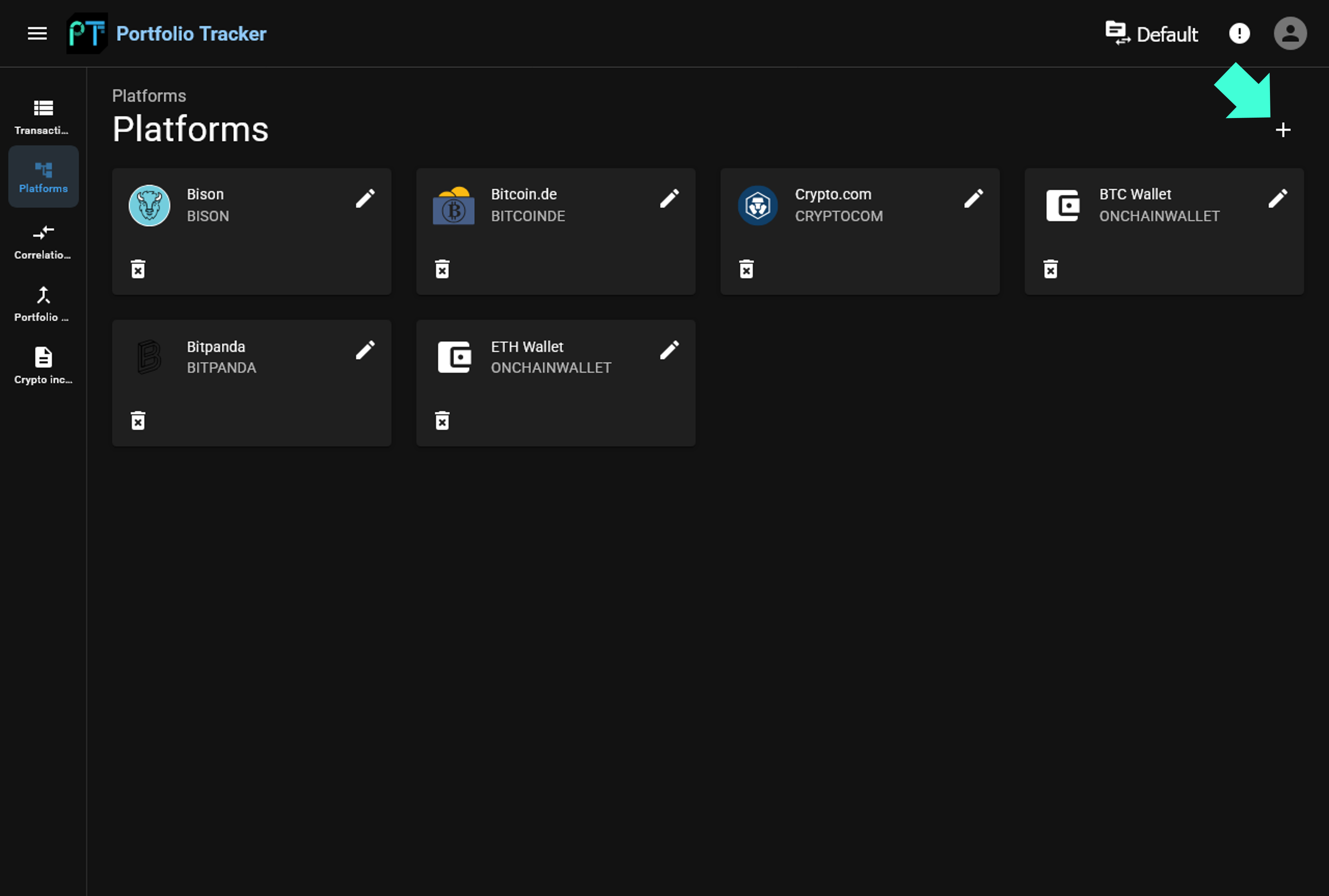The image size is (1329, 896).
Task: Open the user account avatar
Action: [1290, 34]
